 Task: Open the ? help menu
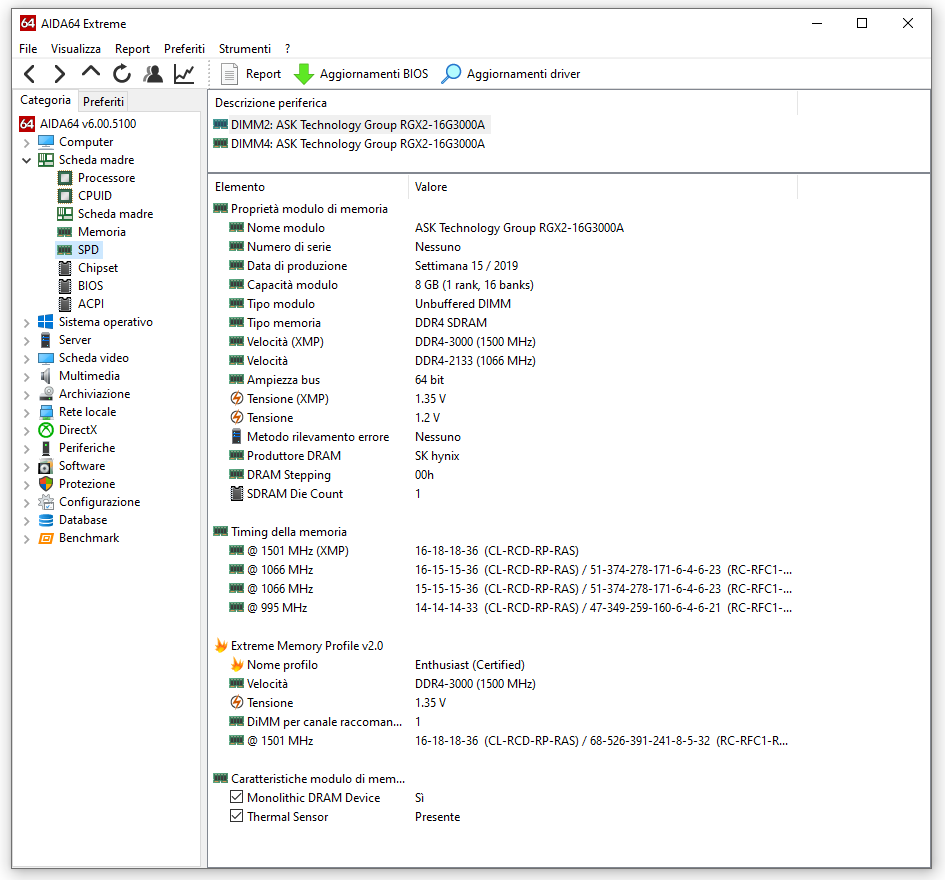287,49
